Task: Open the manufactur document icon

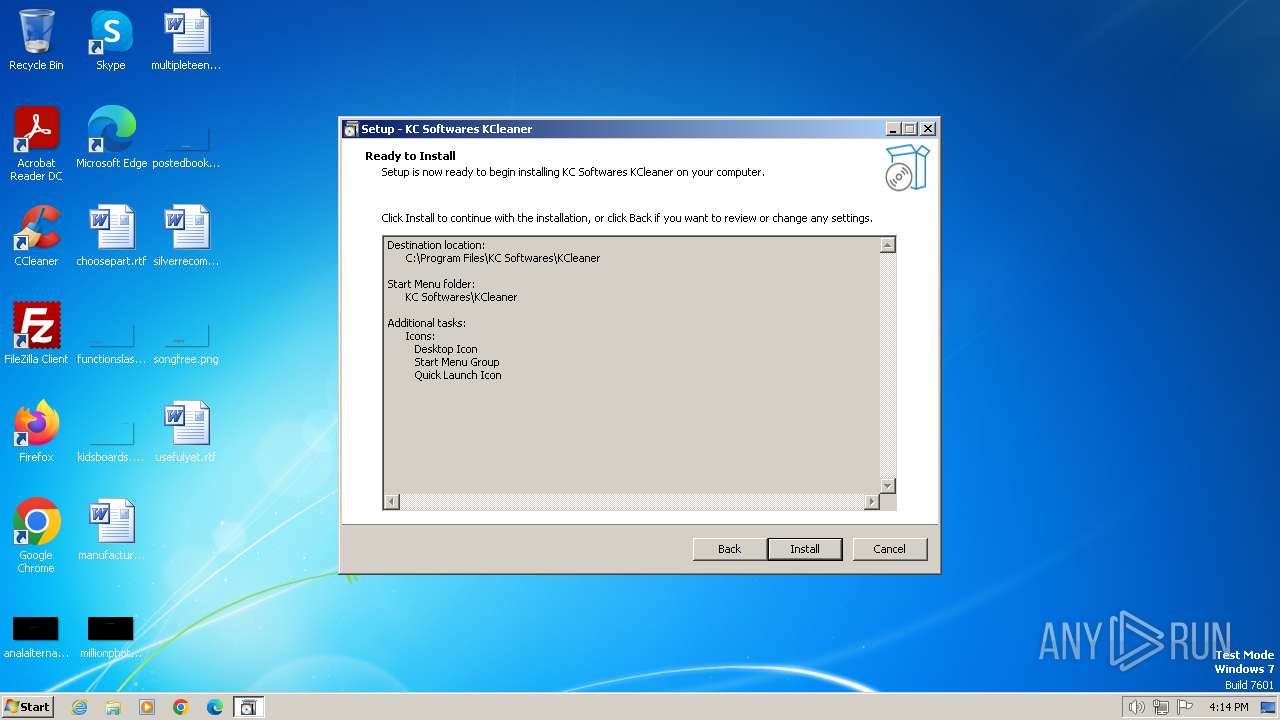Action: point(111,530)
